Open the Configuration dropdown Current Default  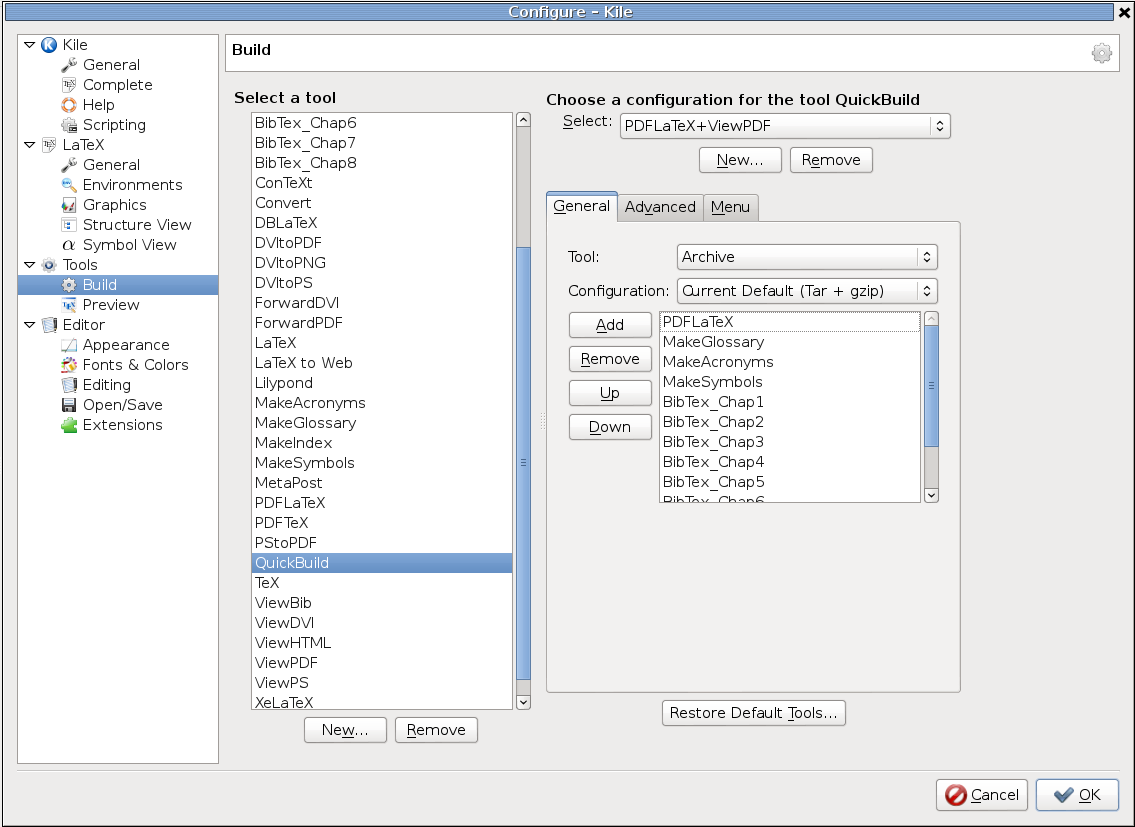point(807,291)
